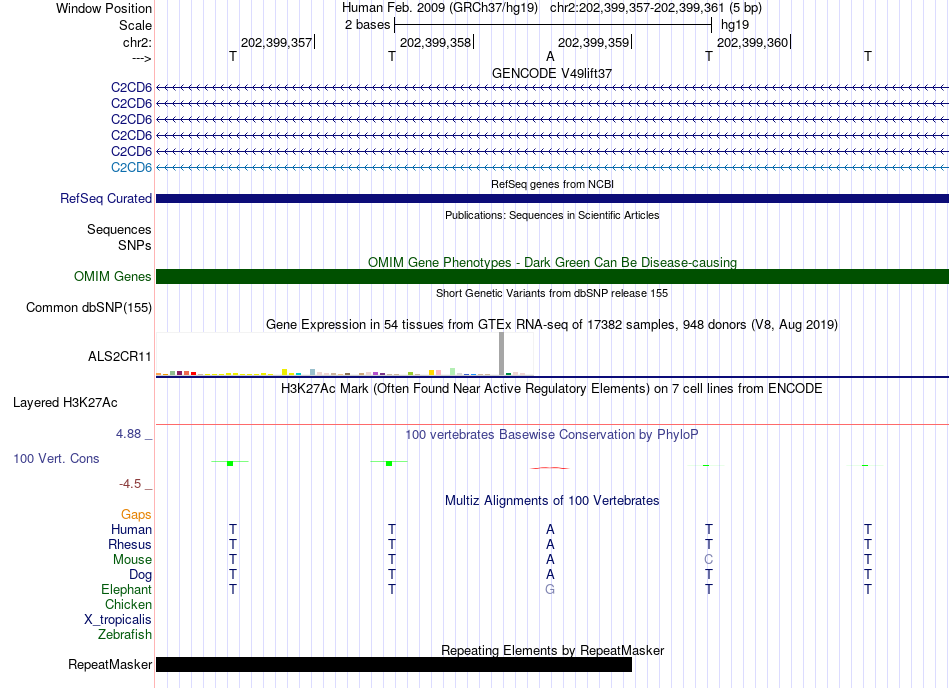
Task: Click the chr2:202,399,357-202,399,361 window position text
Action: click(x=635, y=8)
